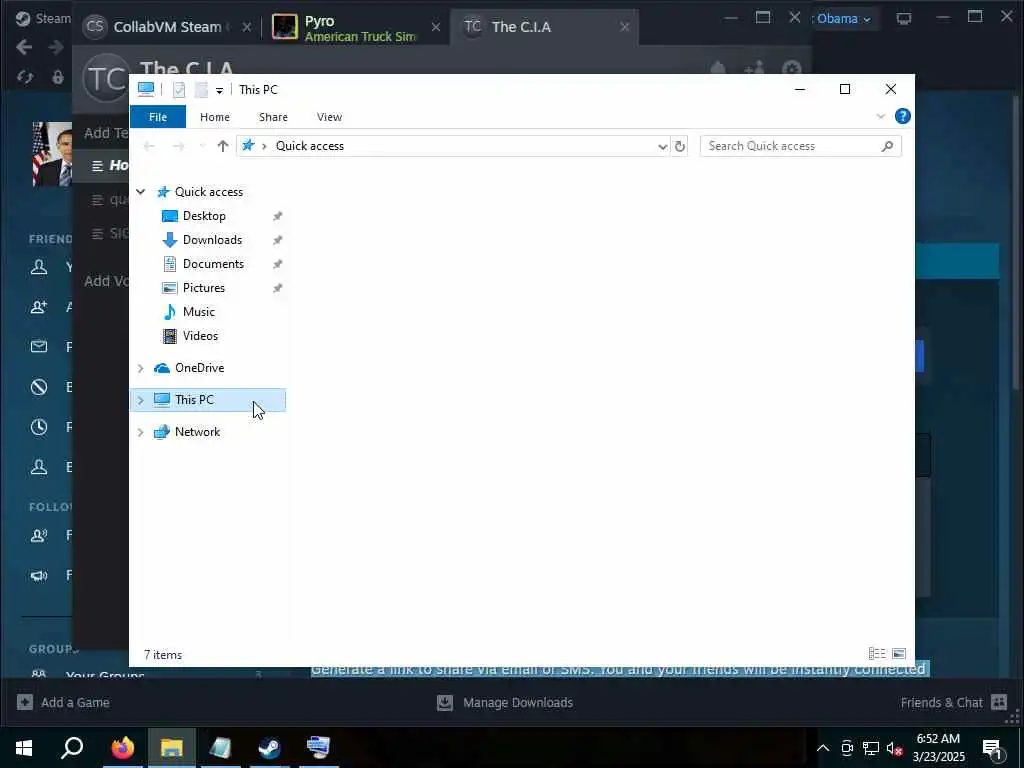Select Pictures in the navigation pane

(204, 288)
